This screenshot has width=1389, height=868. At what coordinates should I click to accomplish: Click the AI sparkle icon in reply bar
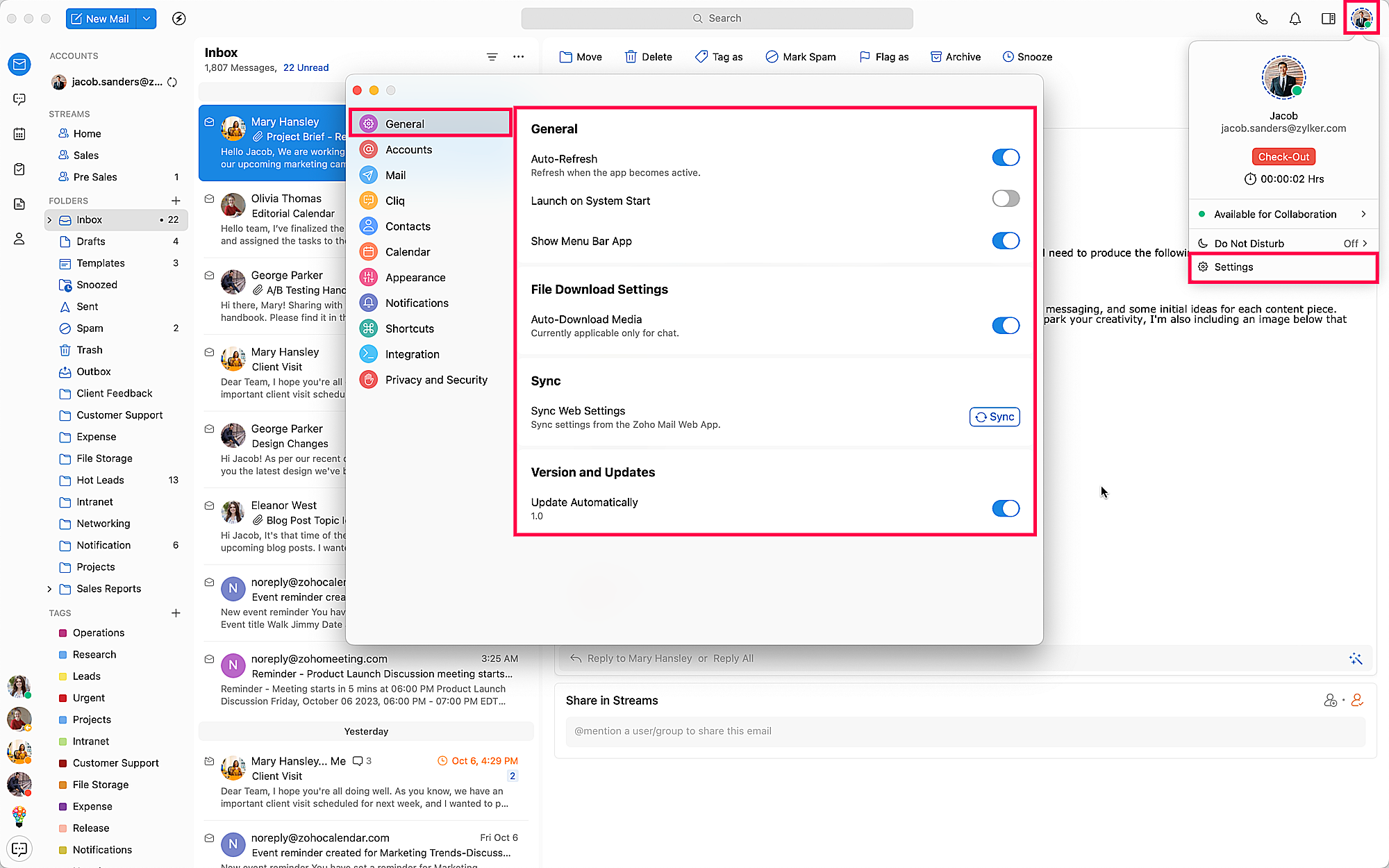tap(1355, 658)
